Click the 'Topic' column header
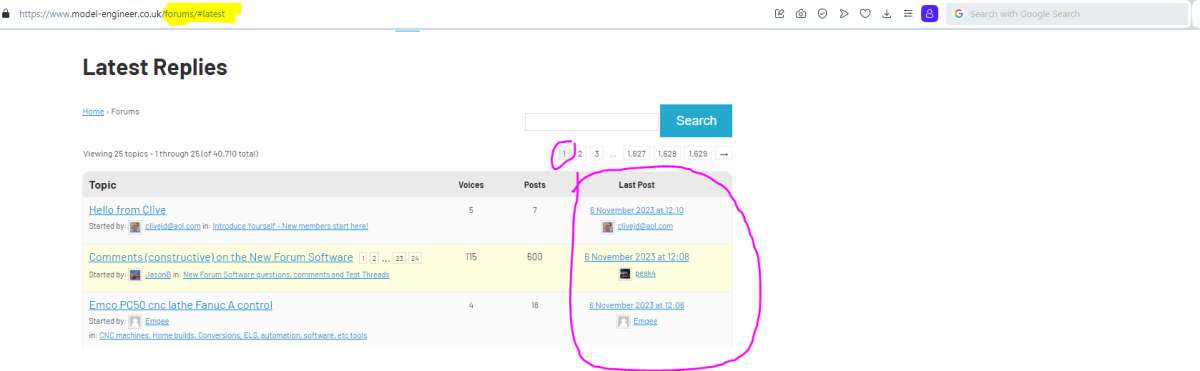 103,185
